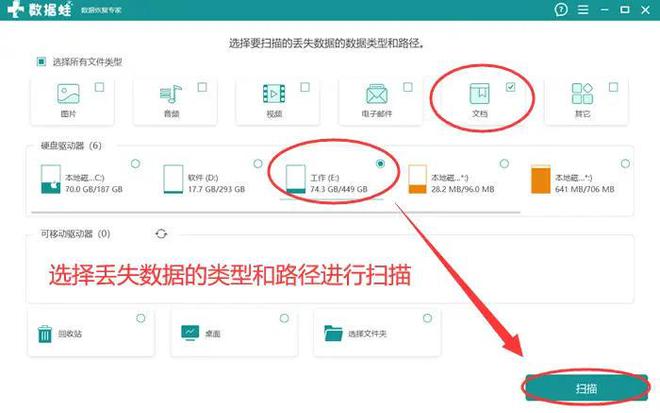The height and width of the screenshot is (413, 660).
Task: Minimize the 数据蛙 window
Action: [605, 9]
